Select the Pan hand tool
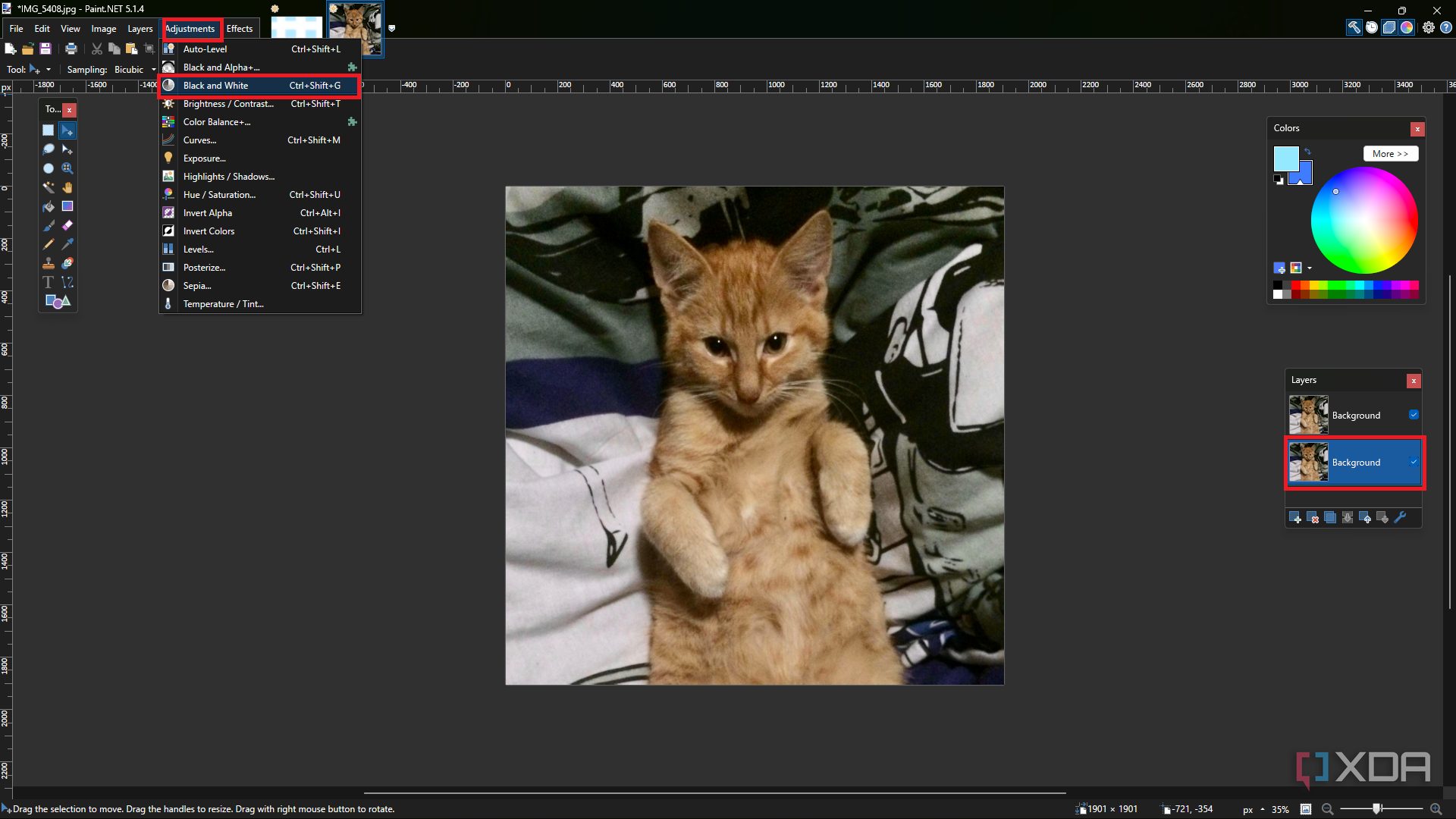 [x=67, y=187]
